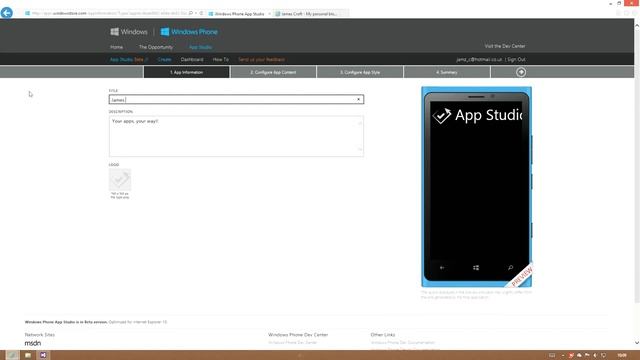Close the Windows Phone App Studio tab
Screen dimensions: 640x360
point(269,14)
